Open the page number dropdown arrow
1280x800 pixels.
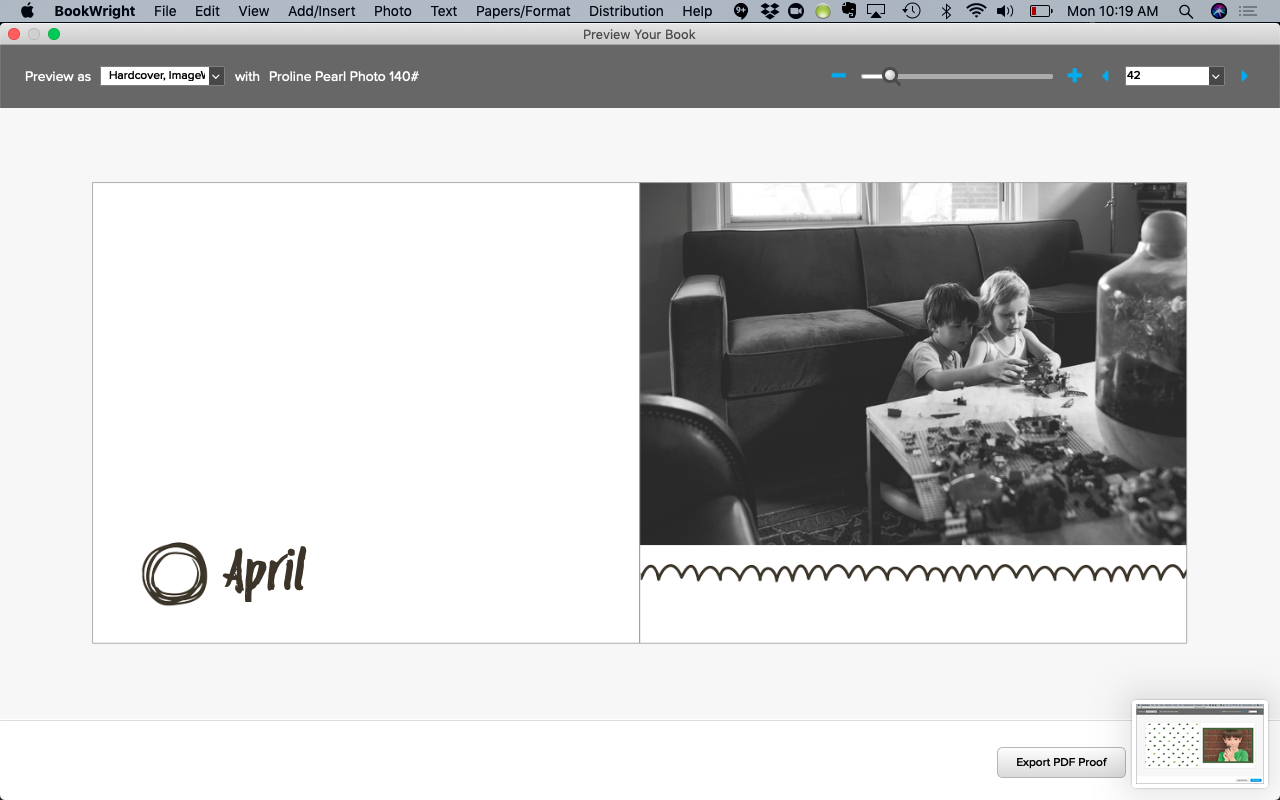[x=1216, y=76]
